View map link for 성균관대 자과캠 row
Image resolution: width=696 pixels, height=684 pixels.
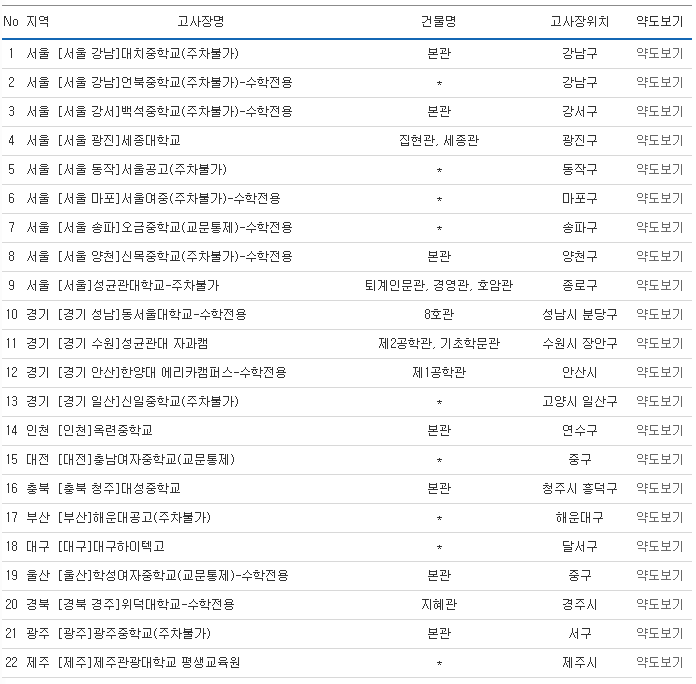click(x=659, y=344)
